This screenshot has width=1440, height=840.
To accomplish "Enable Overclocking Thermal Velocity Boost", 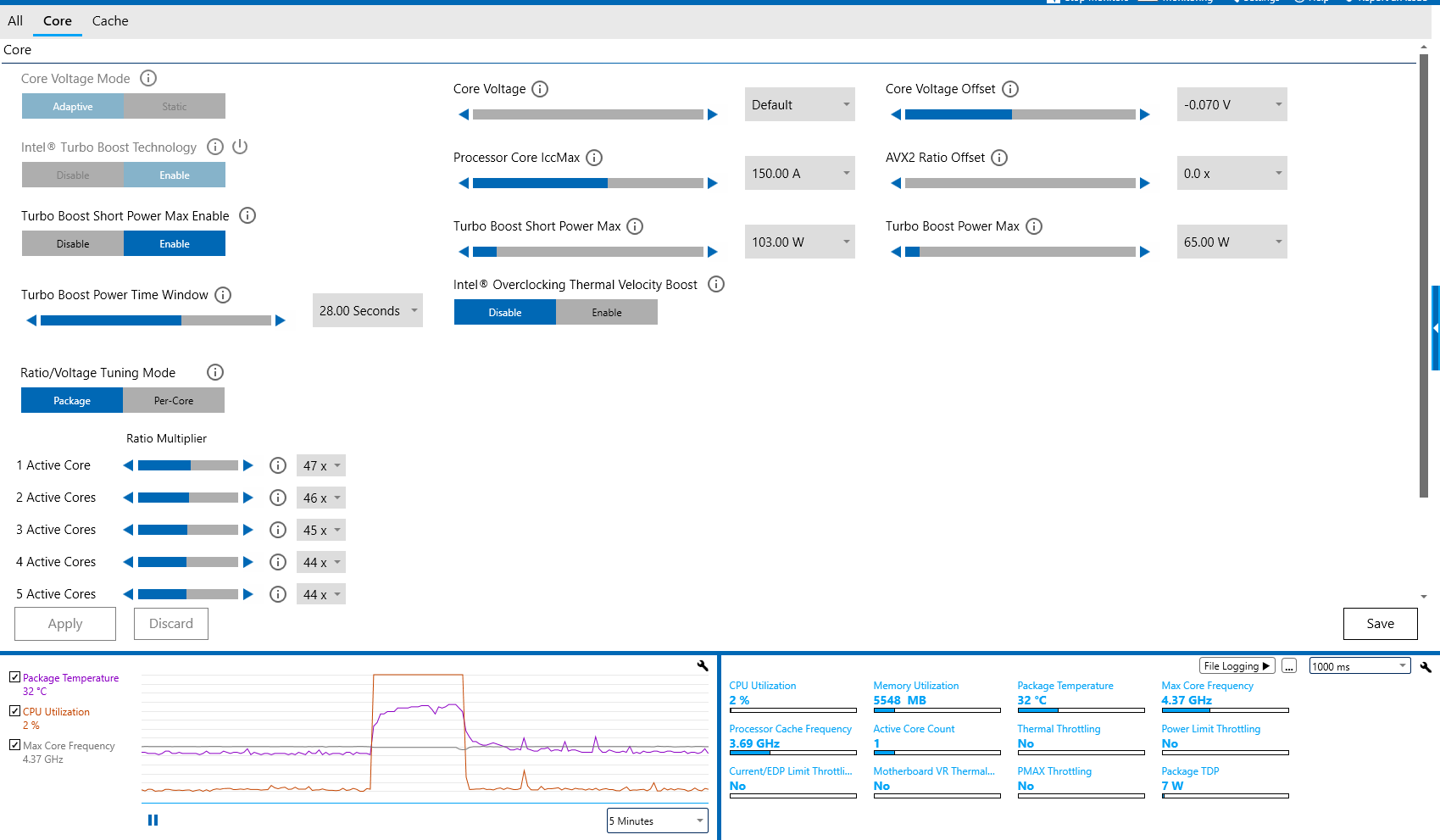I will (607, 312).
